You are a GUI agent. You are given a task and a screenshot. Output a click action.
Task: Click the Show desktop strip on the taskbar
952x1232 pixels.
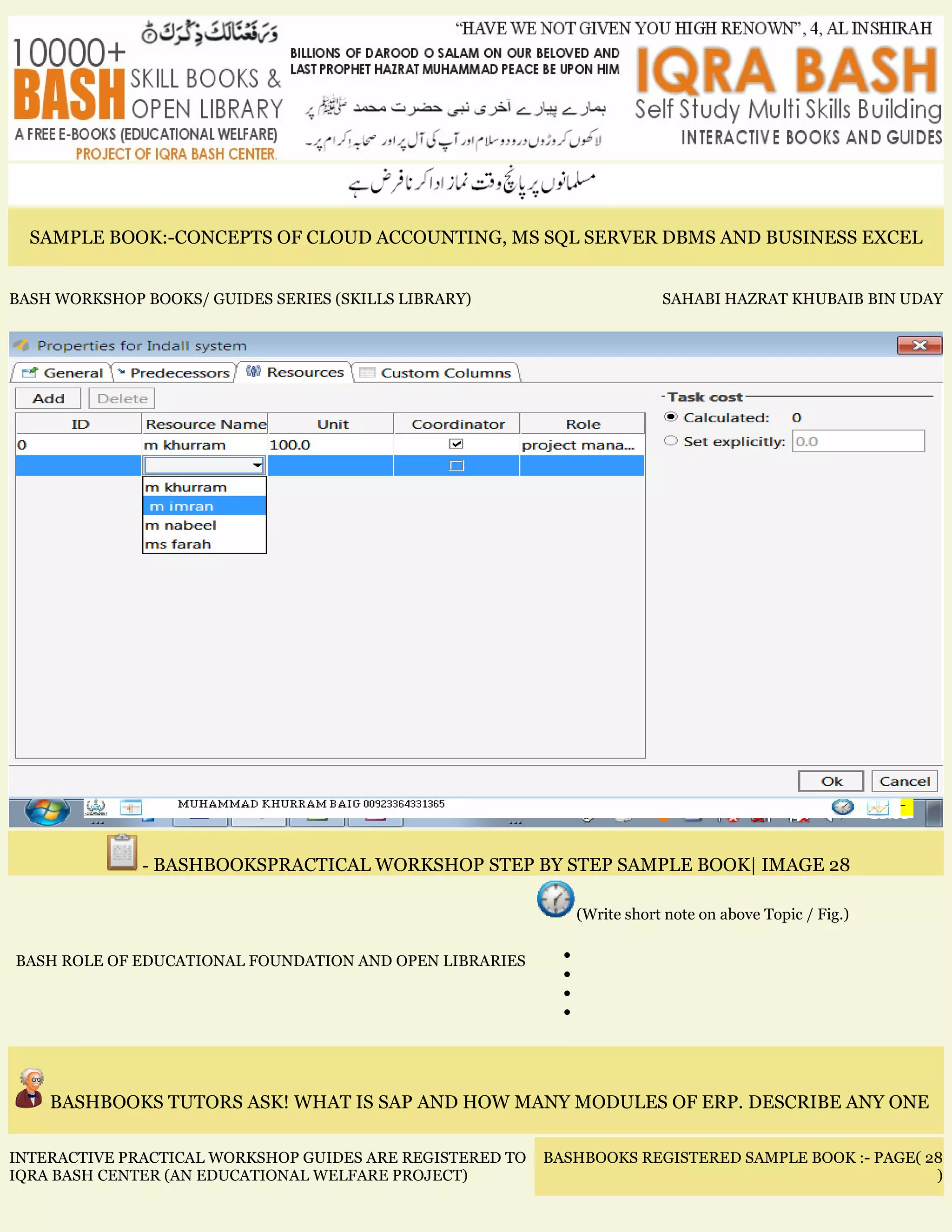[934, 813]
